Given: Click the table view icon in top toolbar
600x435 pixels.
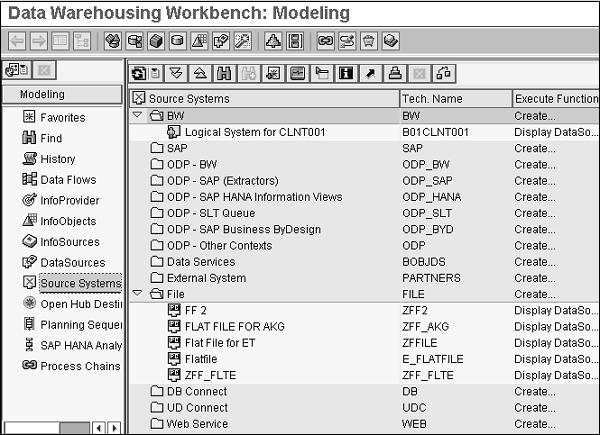Looking at the screenshot, I should coord(60,41).
